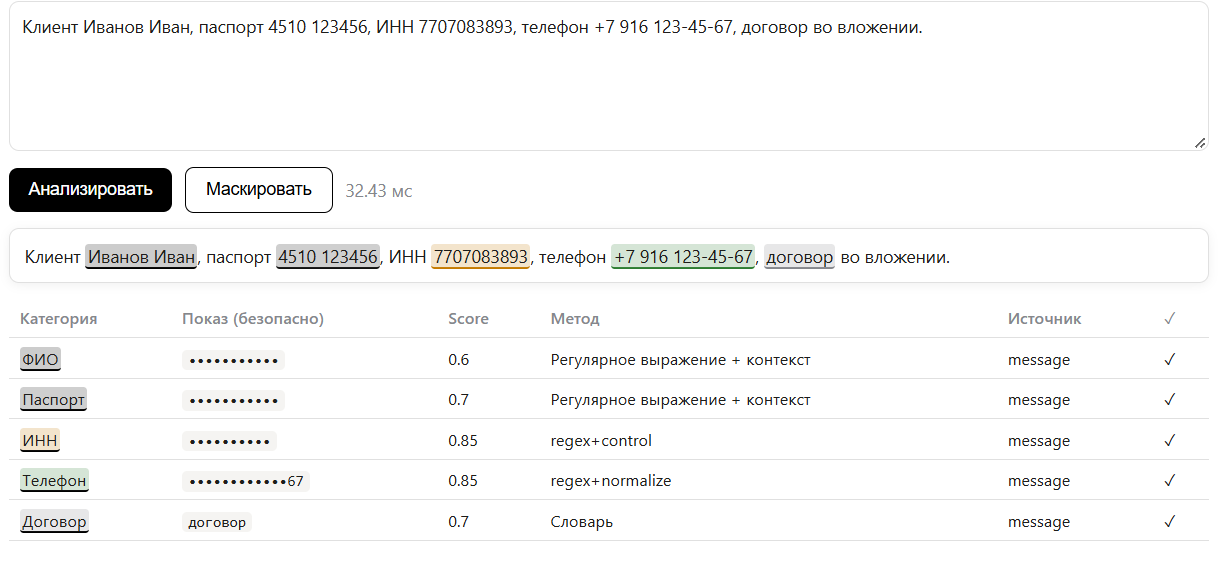The width and height of the screenshot is (1228, 570).
Task: Select highlighted word договор in preview
Action: pos(799,257)
